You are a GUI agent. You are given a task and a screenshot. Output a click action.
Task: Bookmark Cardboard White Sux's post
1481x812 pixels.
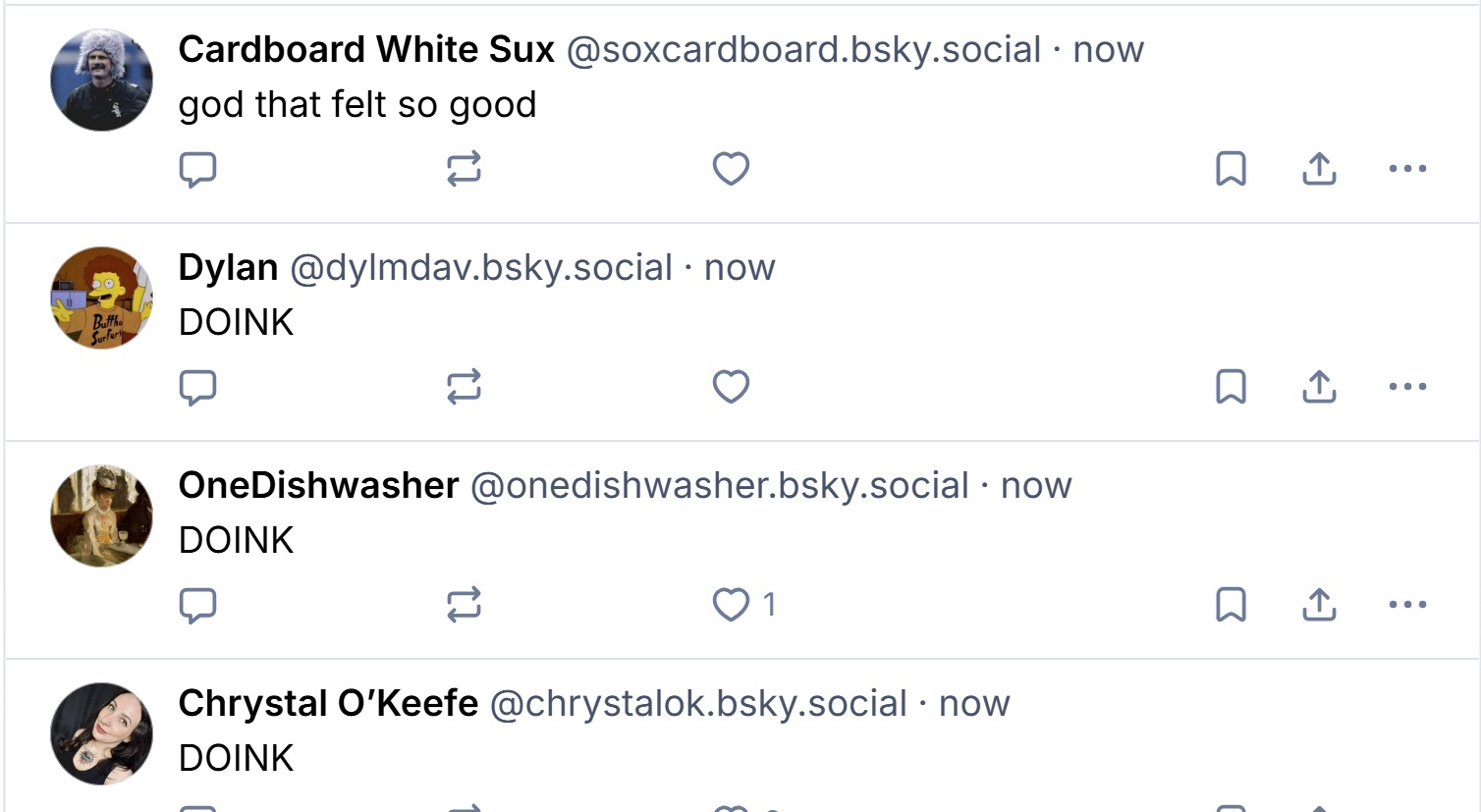(x=1231, y=169)
